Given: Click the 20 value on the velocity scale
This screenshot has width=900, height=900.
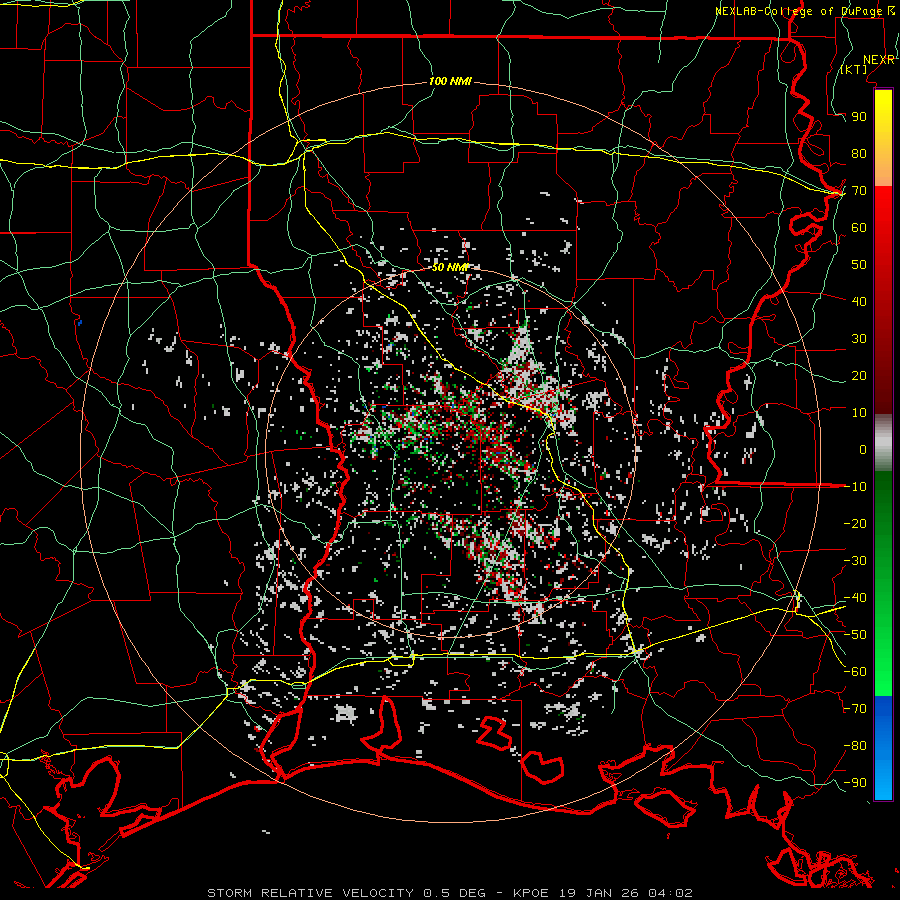Looking at the screenshot, I should tap(859, 376).
